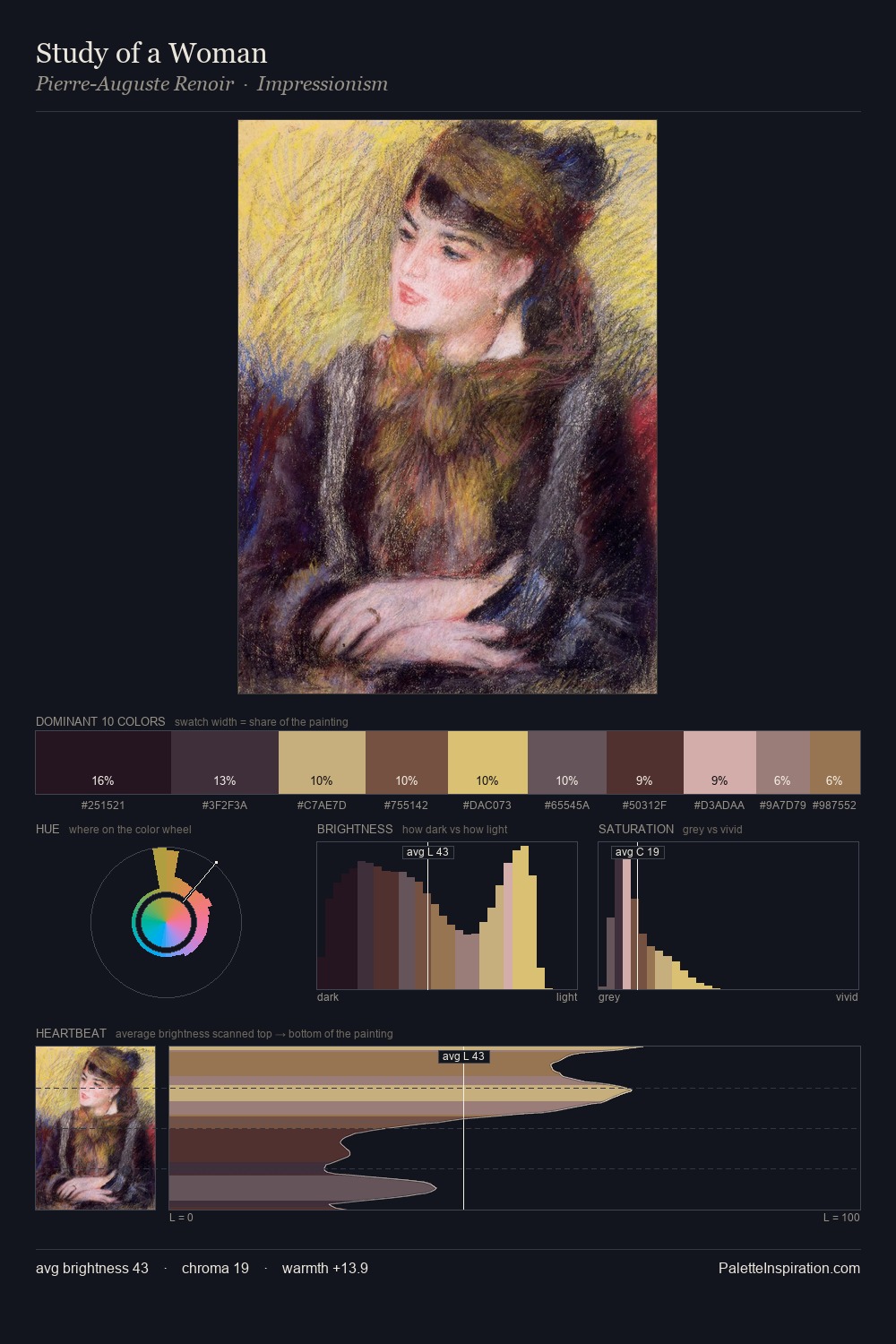Screen dimensions: 896x1344
Task: Click the hex code text '#D3ADAA'
Action: point(719,806)
